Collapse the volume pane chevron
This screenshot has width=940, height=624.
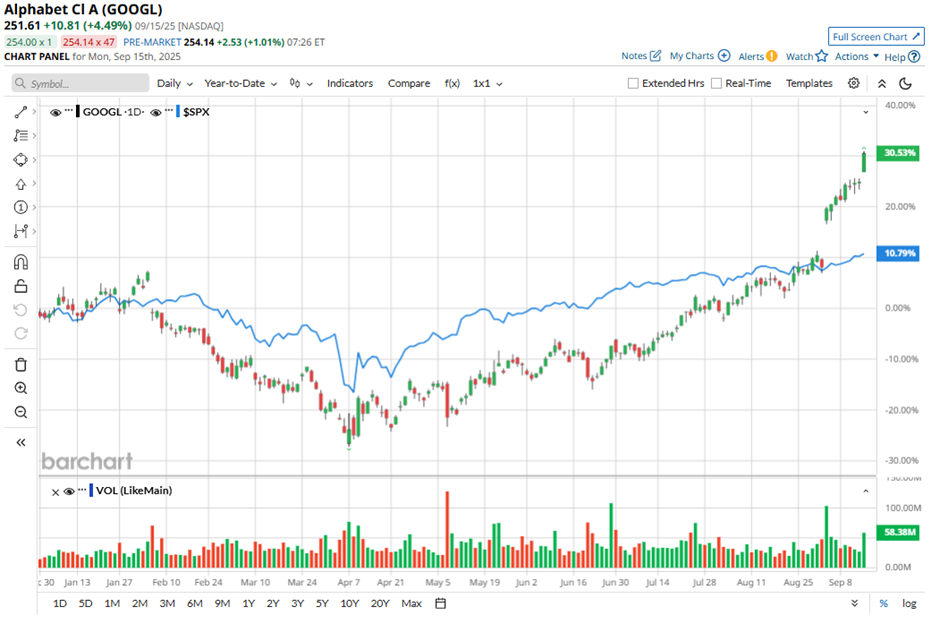(866, 491)
